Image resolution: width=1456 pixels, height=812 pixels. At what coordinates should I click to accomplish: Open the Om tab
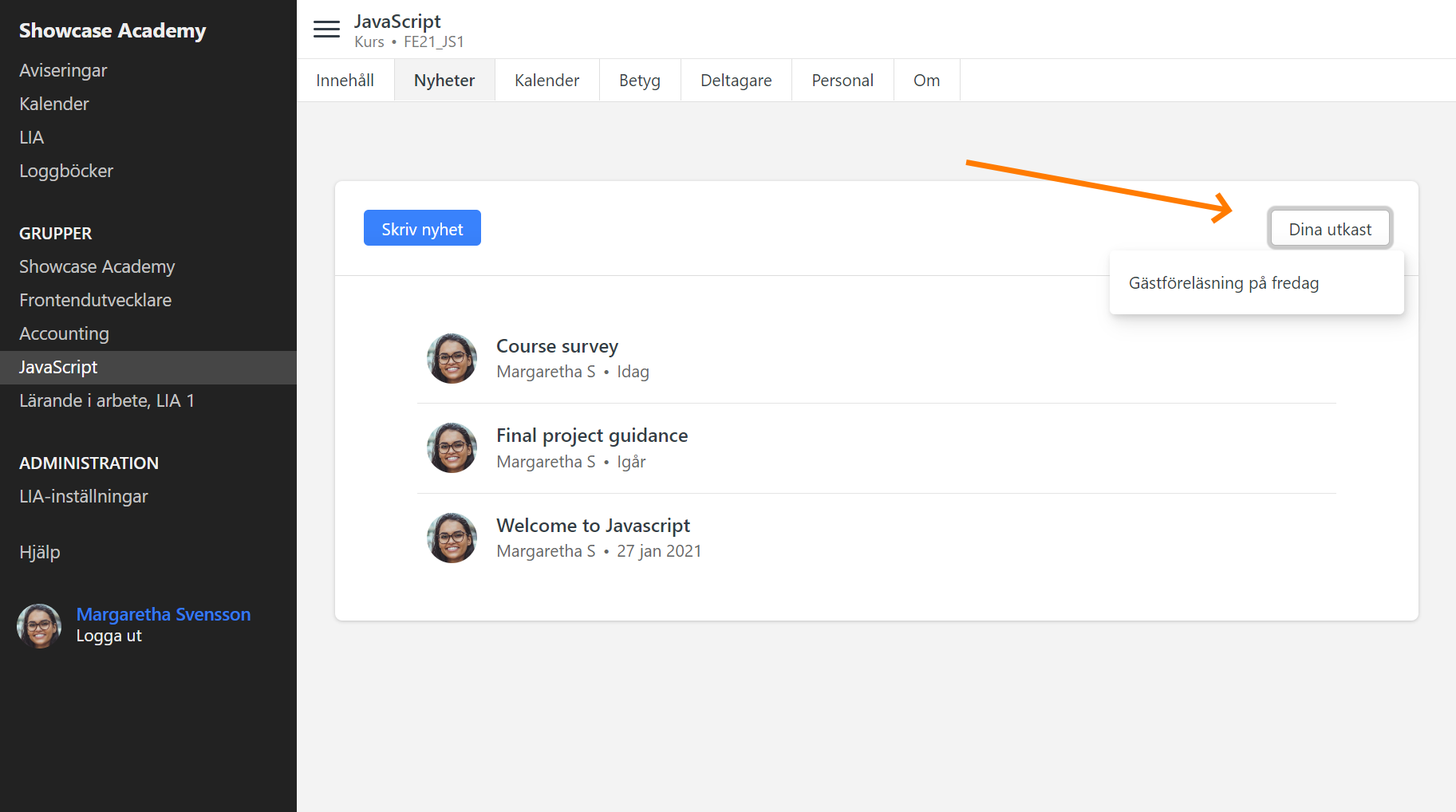click(x=926, y=81)
